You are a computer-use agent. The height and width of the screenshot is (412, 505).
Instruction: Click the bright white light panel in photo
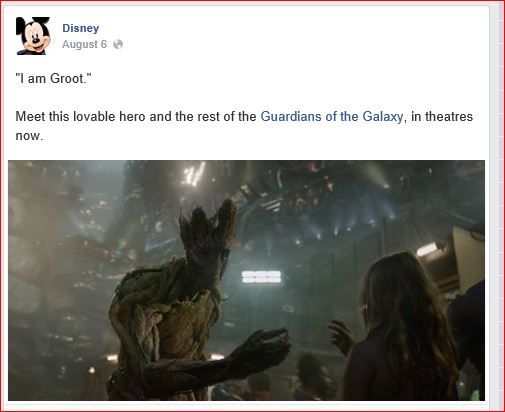coord(261,277)
